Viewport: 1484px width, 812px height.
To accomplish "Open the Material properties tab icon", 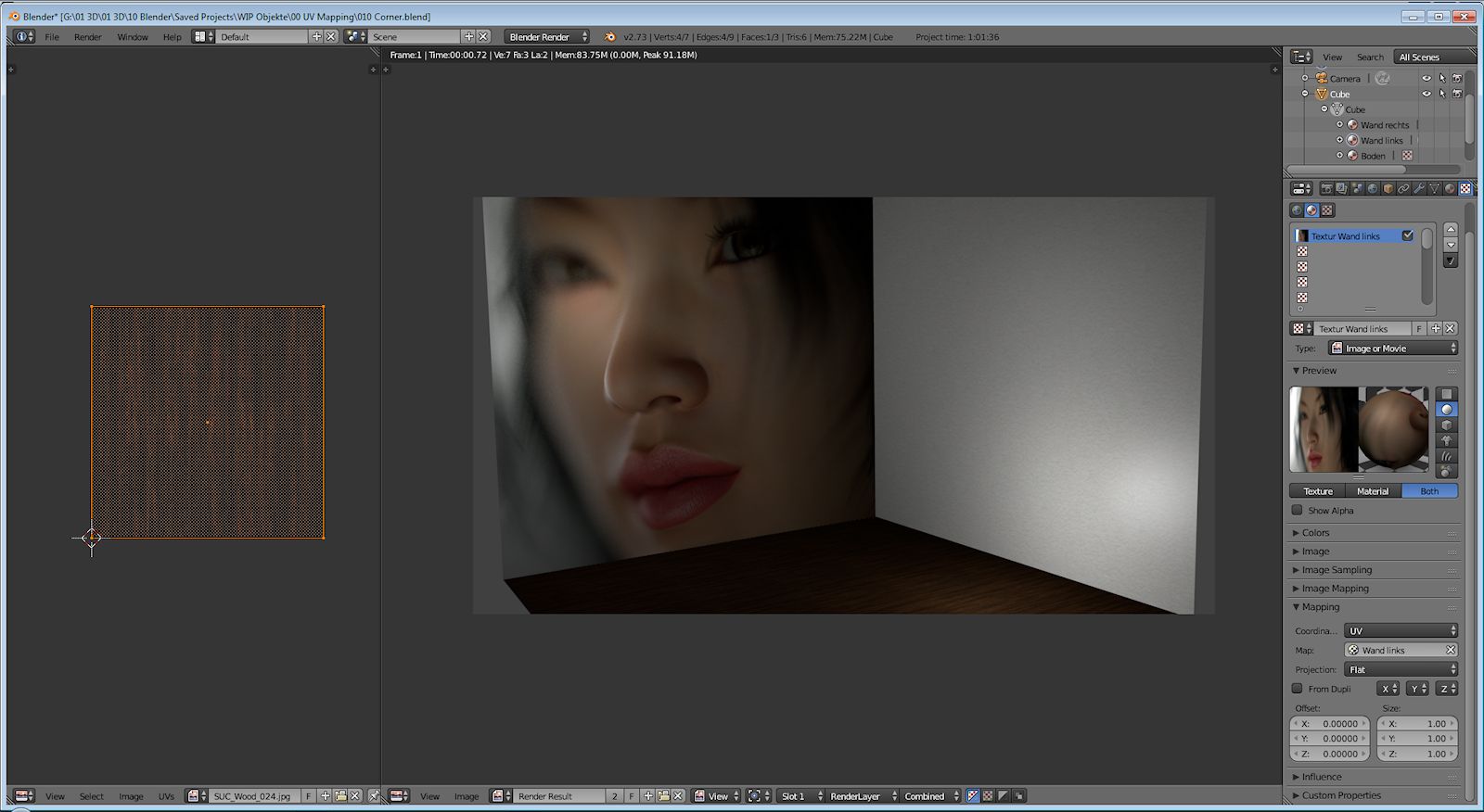I will click(1450, 188).
